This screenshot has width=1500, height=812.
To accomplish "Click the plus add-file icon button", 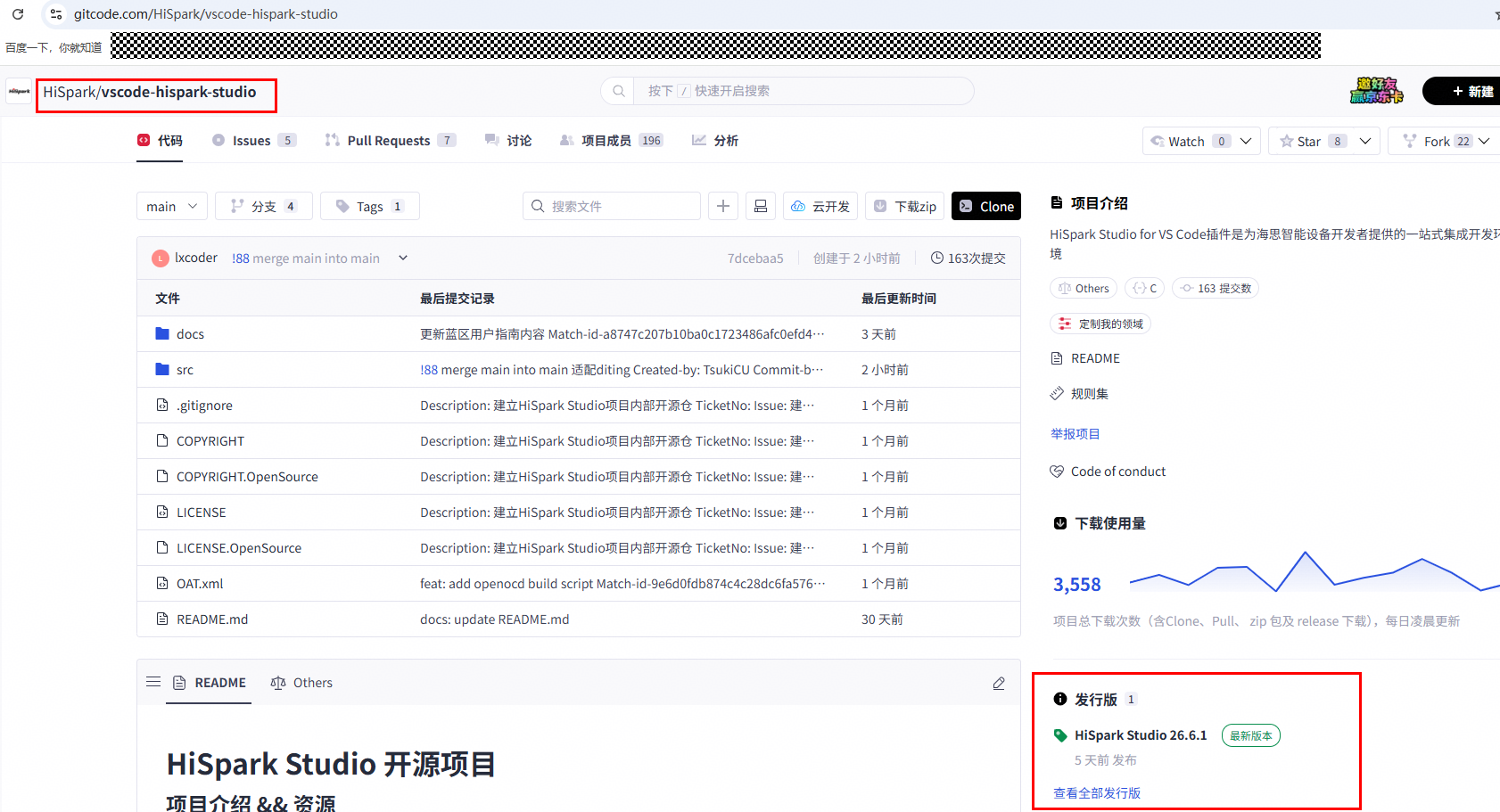I will click(x=723, y=206).
